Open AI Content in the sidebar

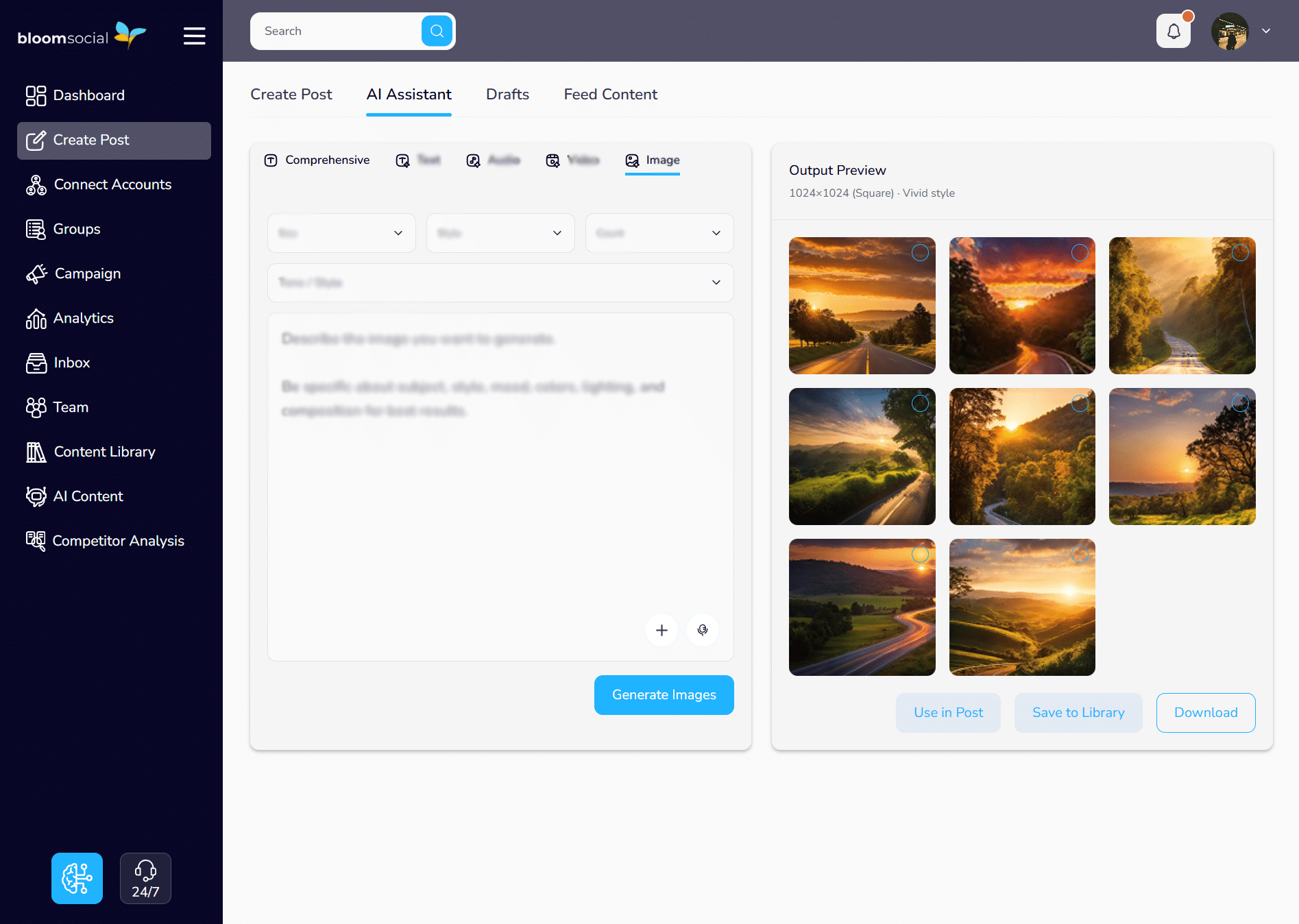(x=114, y=496)
